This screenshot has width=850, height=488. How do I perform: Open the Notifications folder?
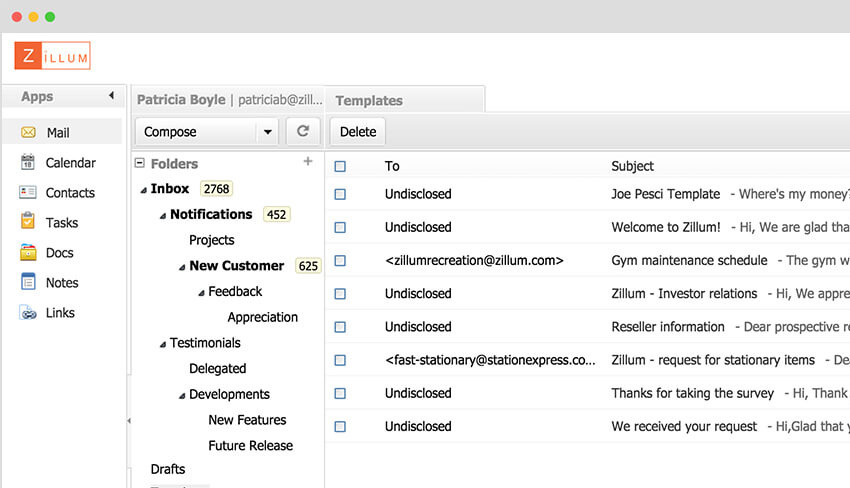pos(211,214)
